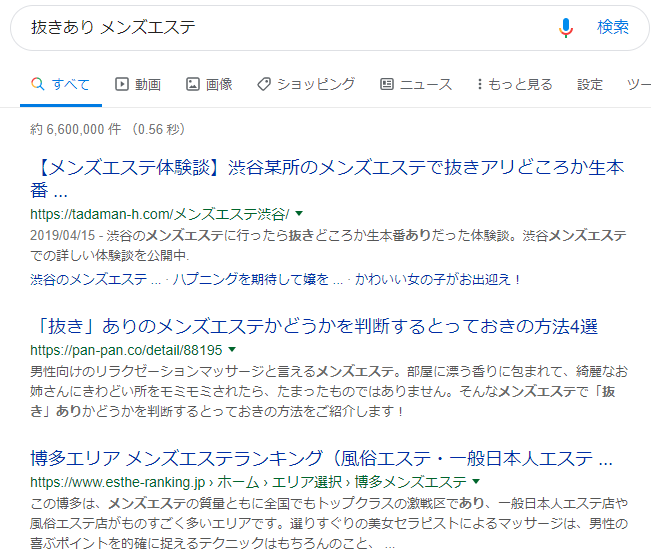Click the three-dot icon beside もっと見る
Image resolution: width=651 pixels, height=557 pixels.
(480, 84)
